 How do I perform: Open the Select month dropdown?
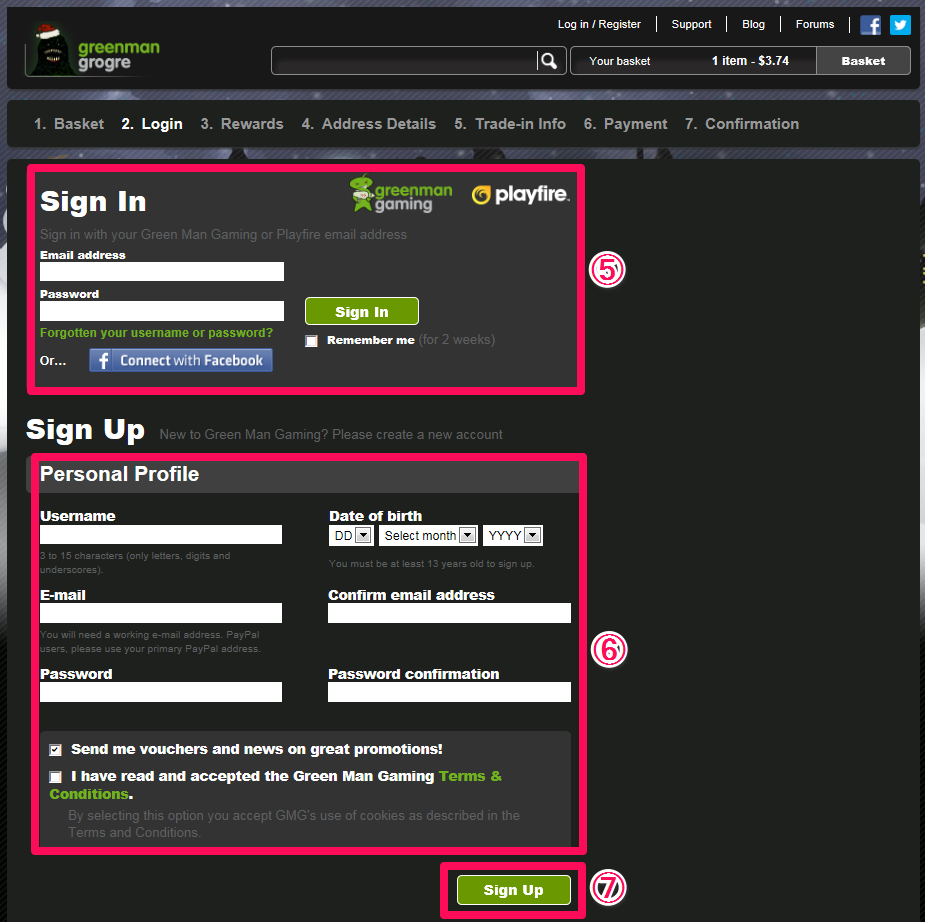point(428,536)
